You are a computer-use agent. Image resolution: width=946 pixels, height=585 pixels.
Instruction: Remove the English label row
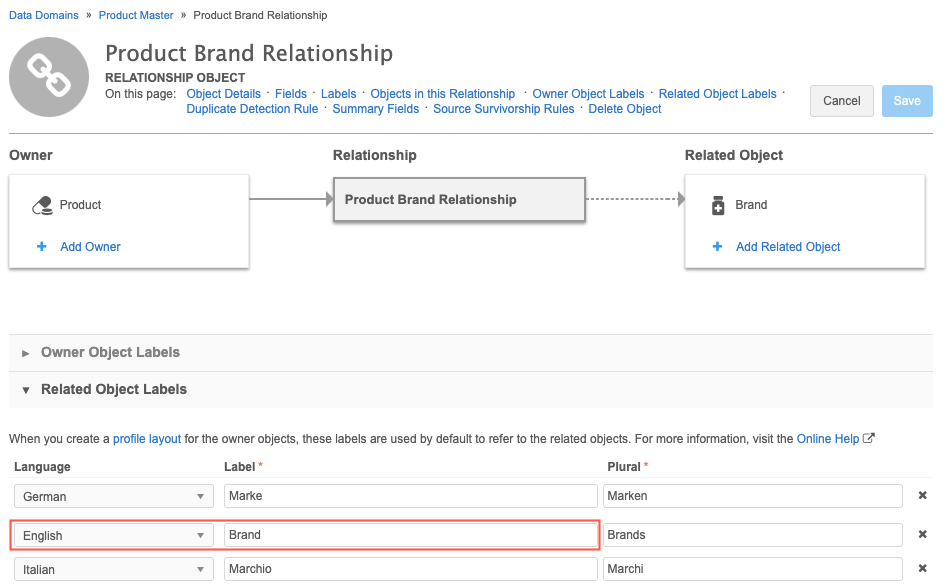[922, 535]
